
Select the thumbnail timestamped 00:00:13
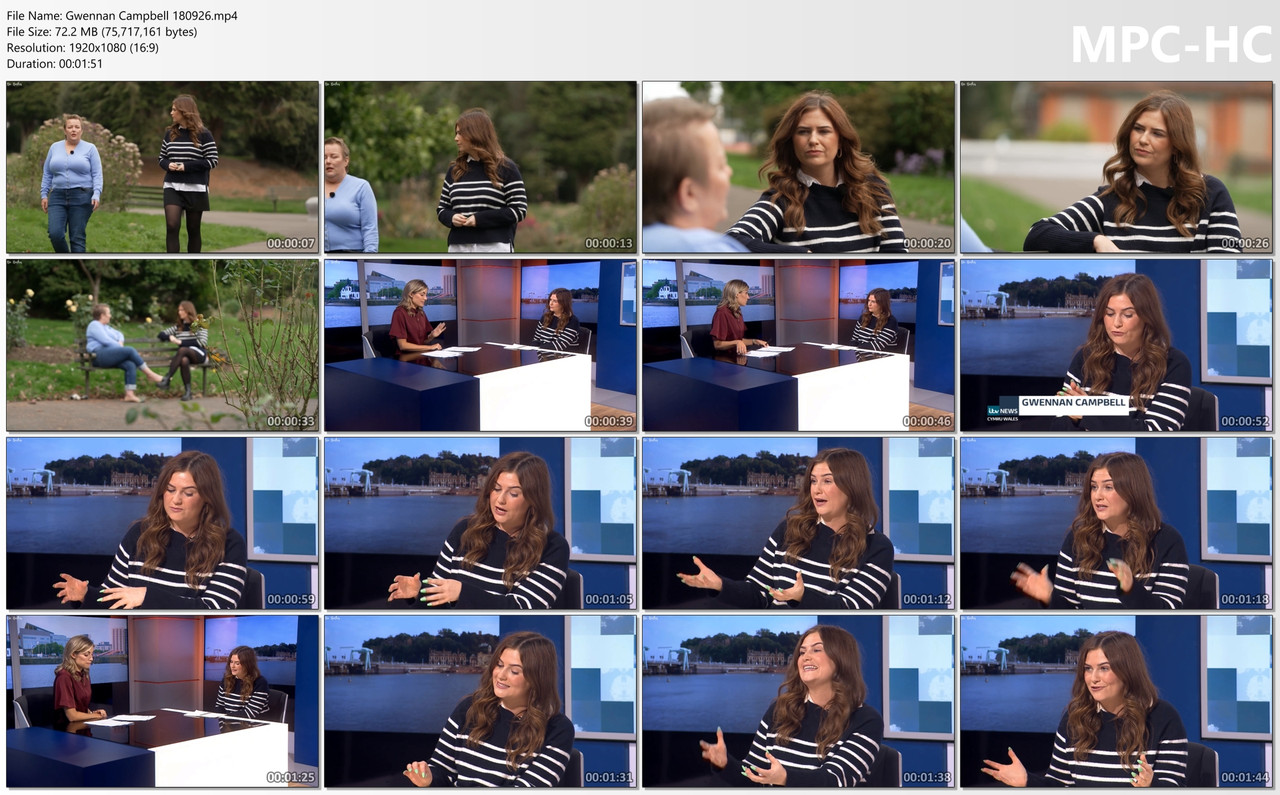pos(480,167)
